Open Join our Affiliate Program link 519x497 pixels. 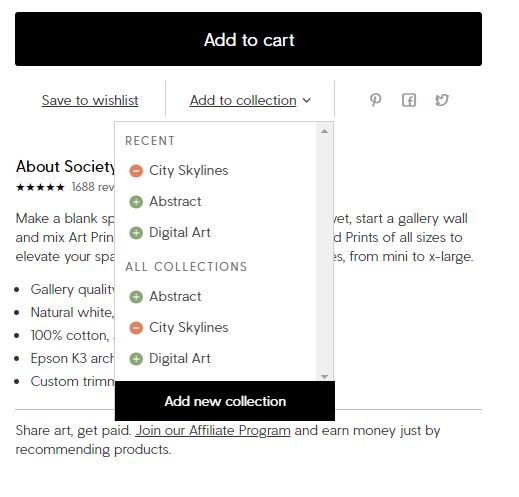[x=213, y=430]
